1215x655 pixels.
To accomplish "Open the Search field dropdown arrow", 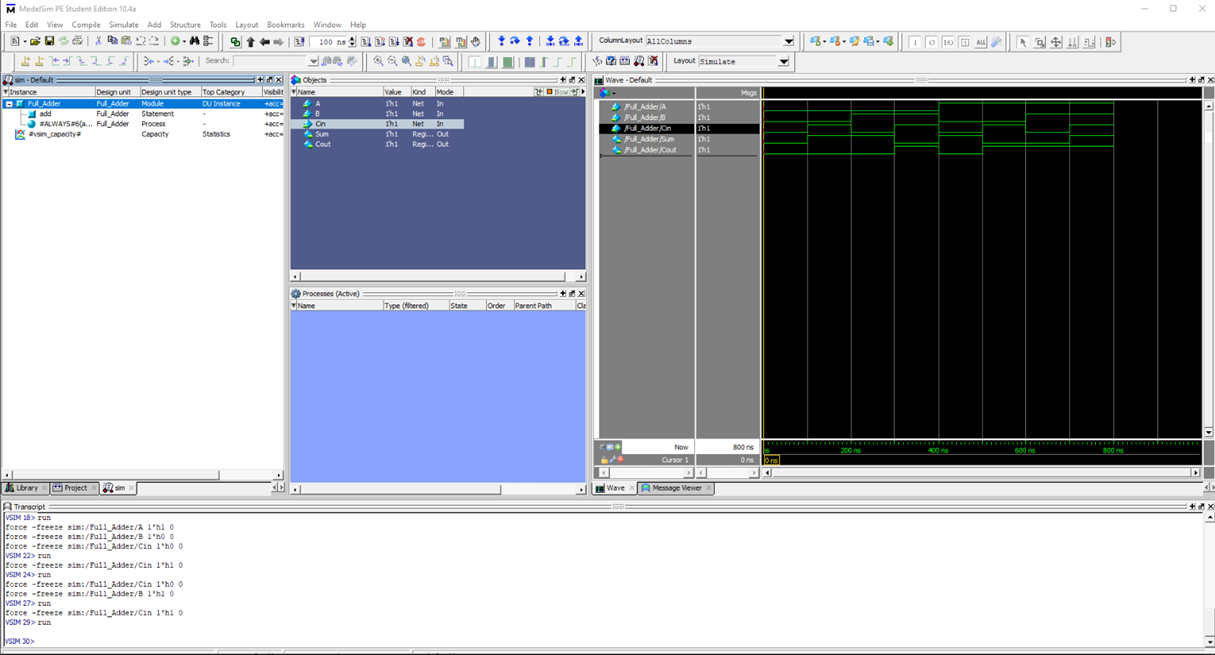I will [312, 62].
